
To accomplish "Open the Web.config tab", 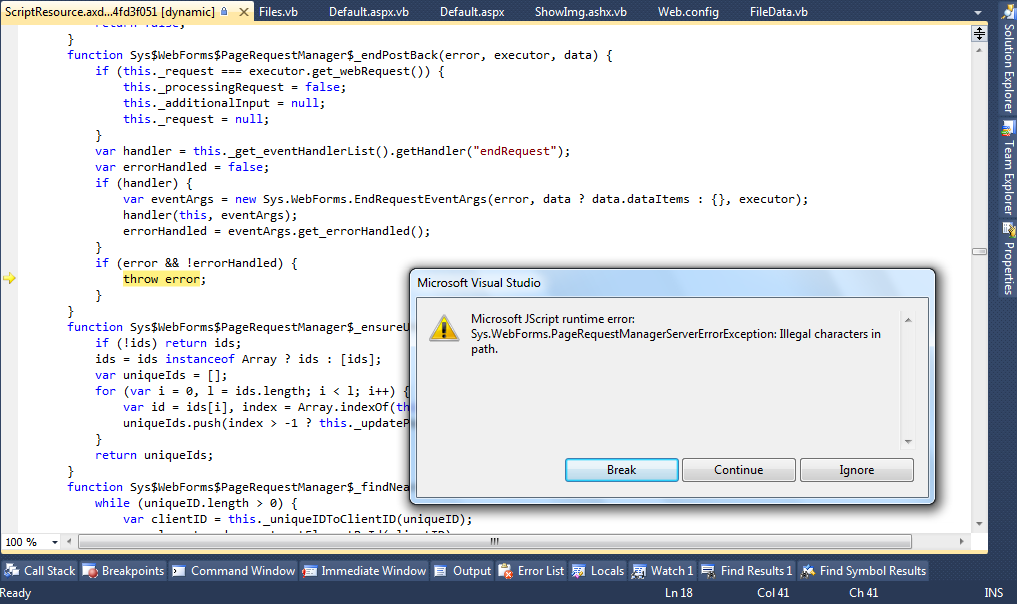I will [x=688, y=12].
